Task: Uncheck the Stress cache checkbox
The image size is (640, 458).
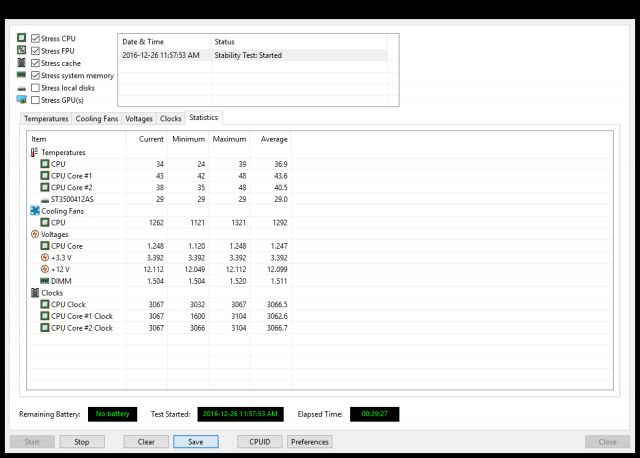Action: 36,63
